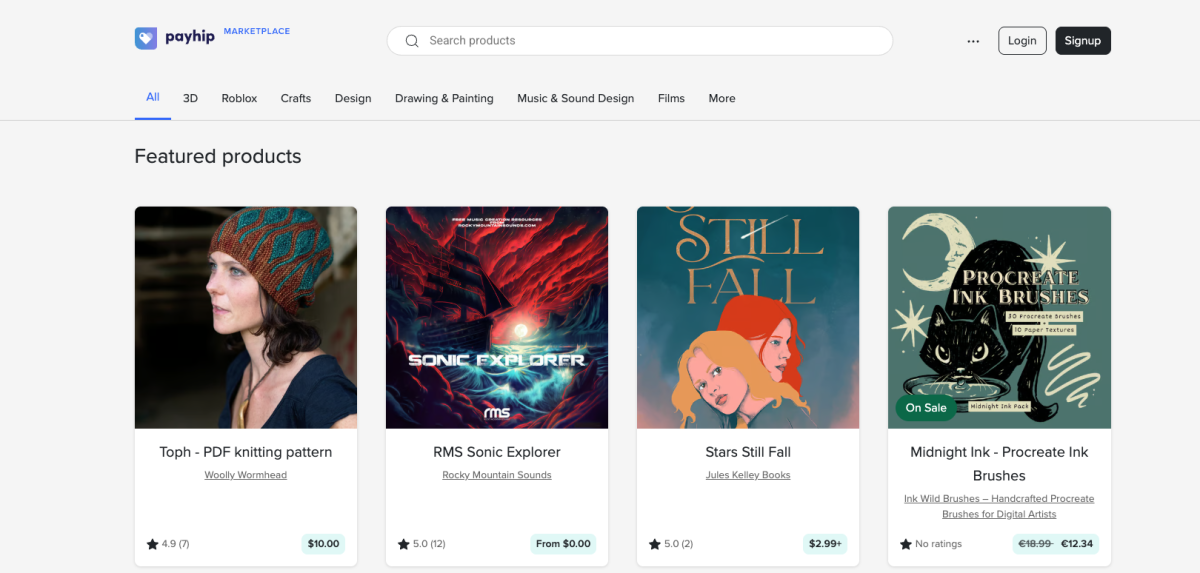Screen dimensions: 1200x573
Task: Click the star icon on Midnight Ink card
Action: pos(905,544)
